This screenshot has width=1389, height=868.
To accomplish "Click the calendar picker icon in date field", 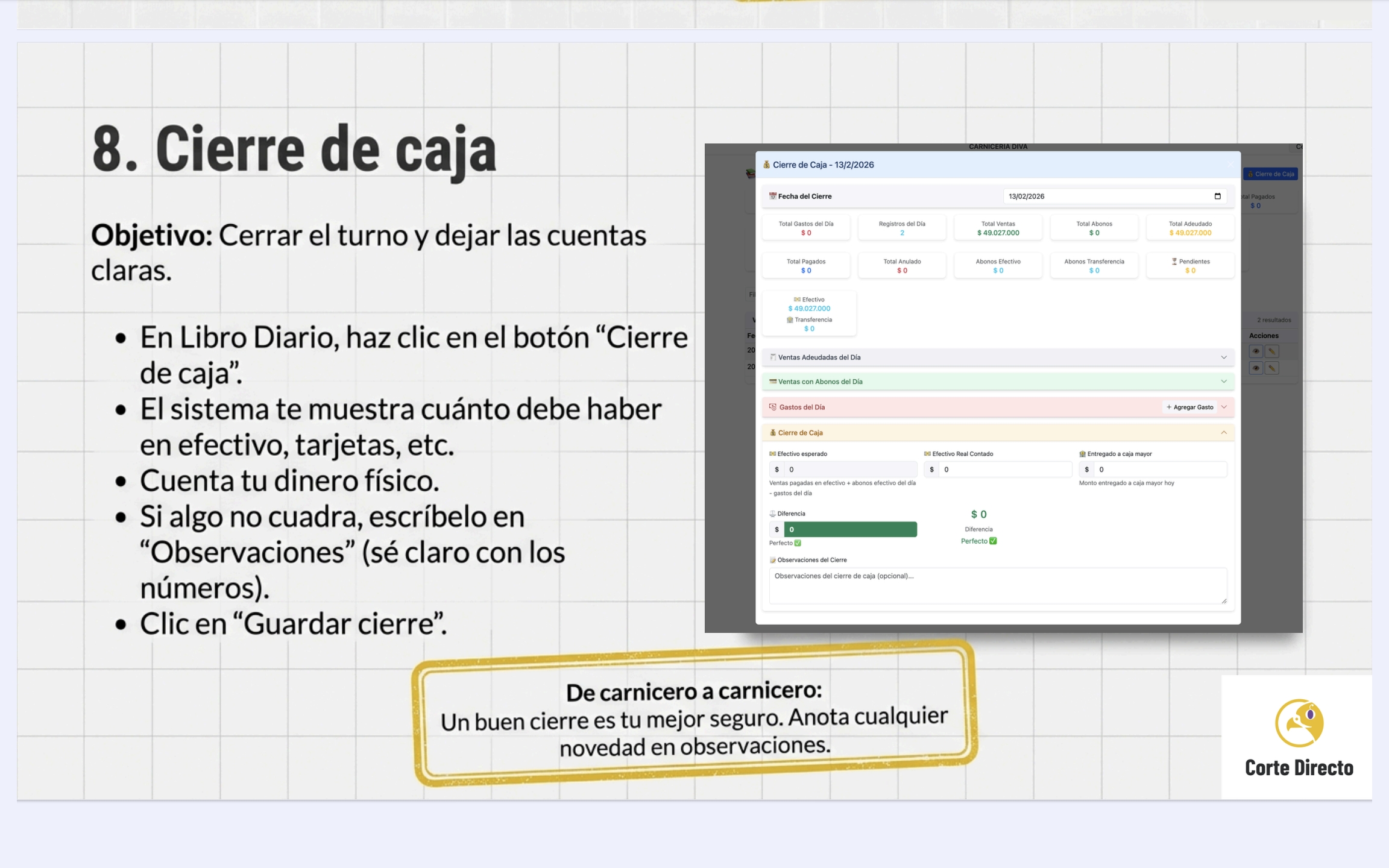I will 1217,196.
